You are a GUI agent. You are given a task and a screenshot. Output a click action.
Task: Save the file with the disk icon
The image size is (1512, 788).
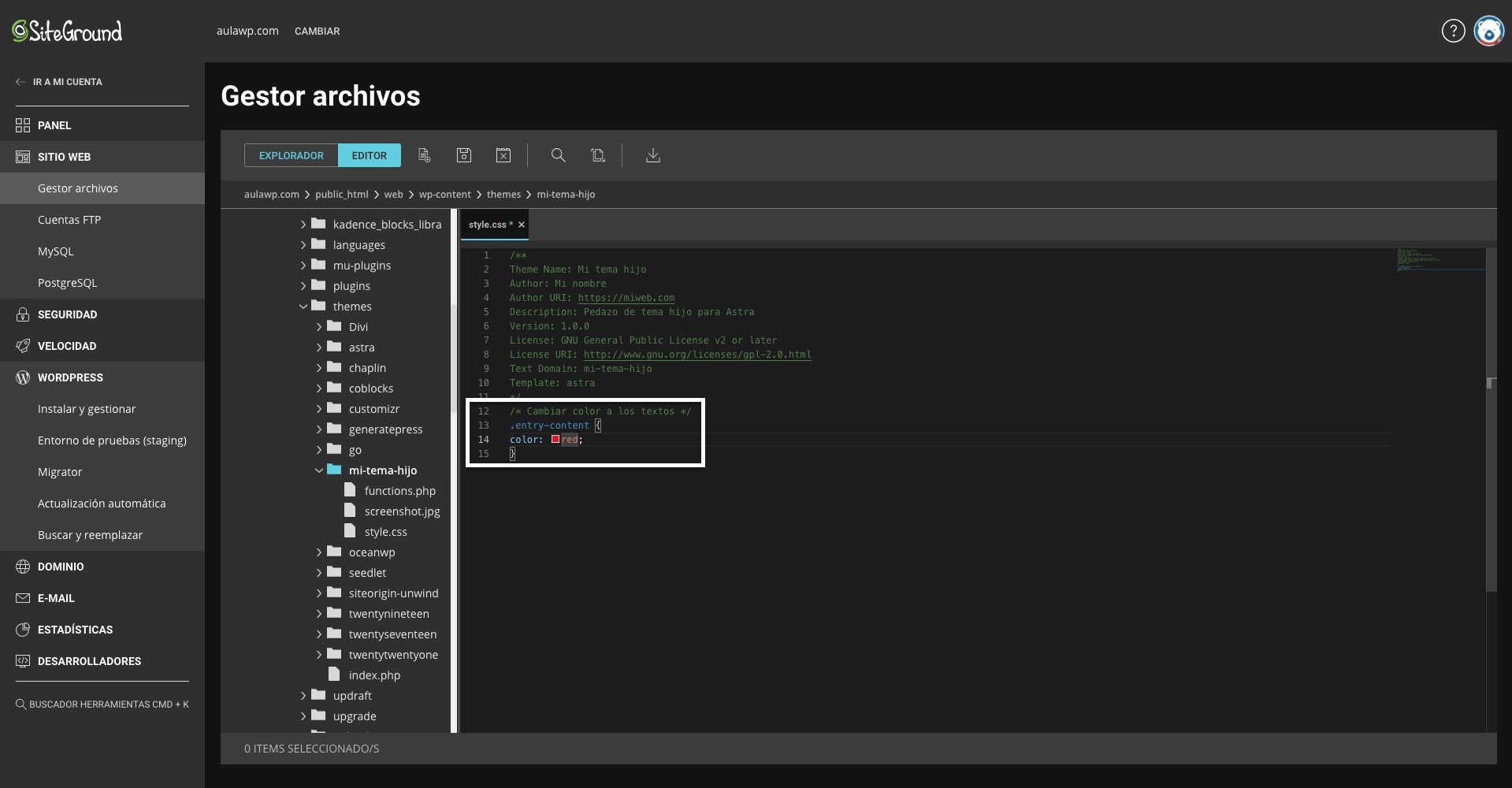(x=464, y=155)
